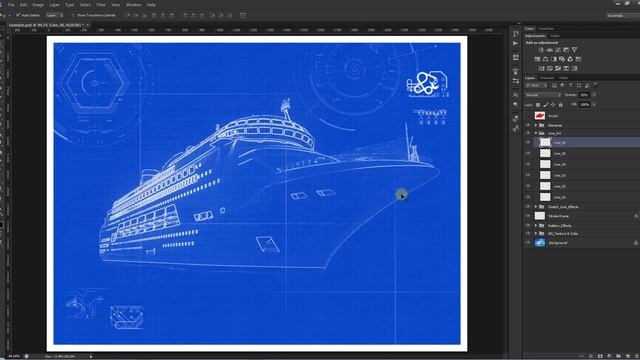Viewport: 640px width, 360px height.
Task: Add a Levels adjustment layer
Action: coord(549,50)
